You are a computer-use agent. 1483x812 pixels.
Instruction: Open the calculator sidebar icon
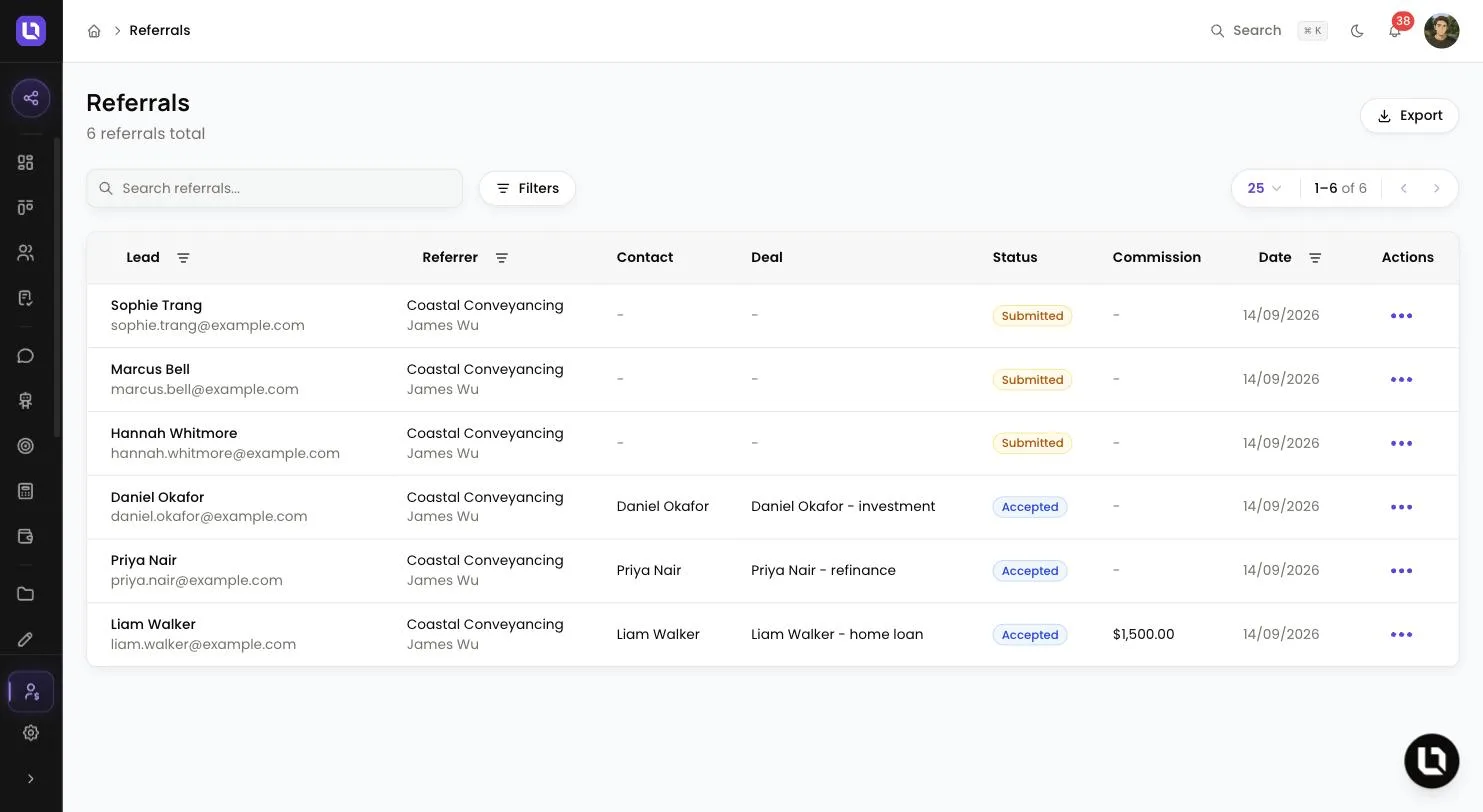coord(26,491)
